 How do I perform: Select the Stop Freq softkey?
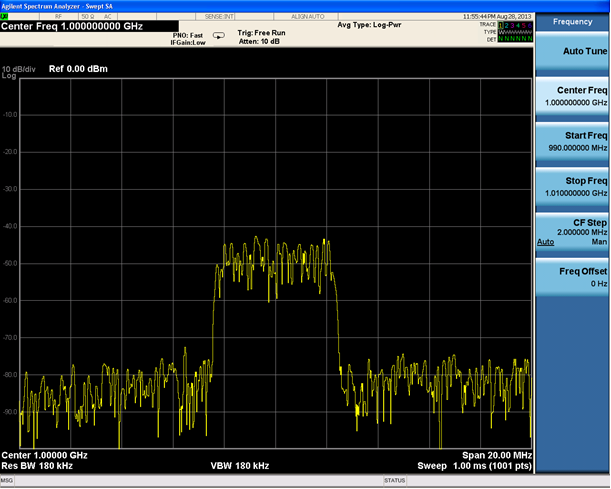point(573,186)
